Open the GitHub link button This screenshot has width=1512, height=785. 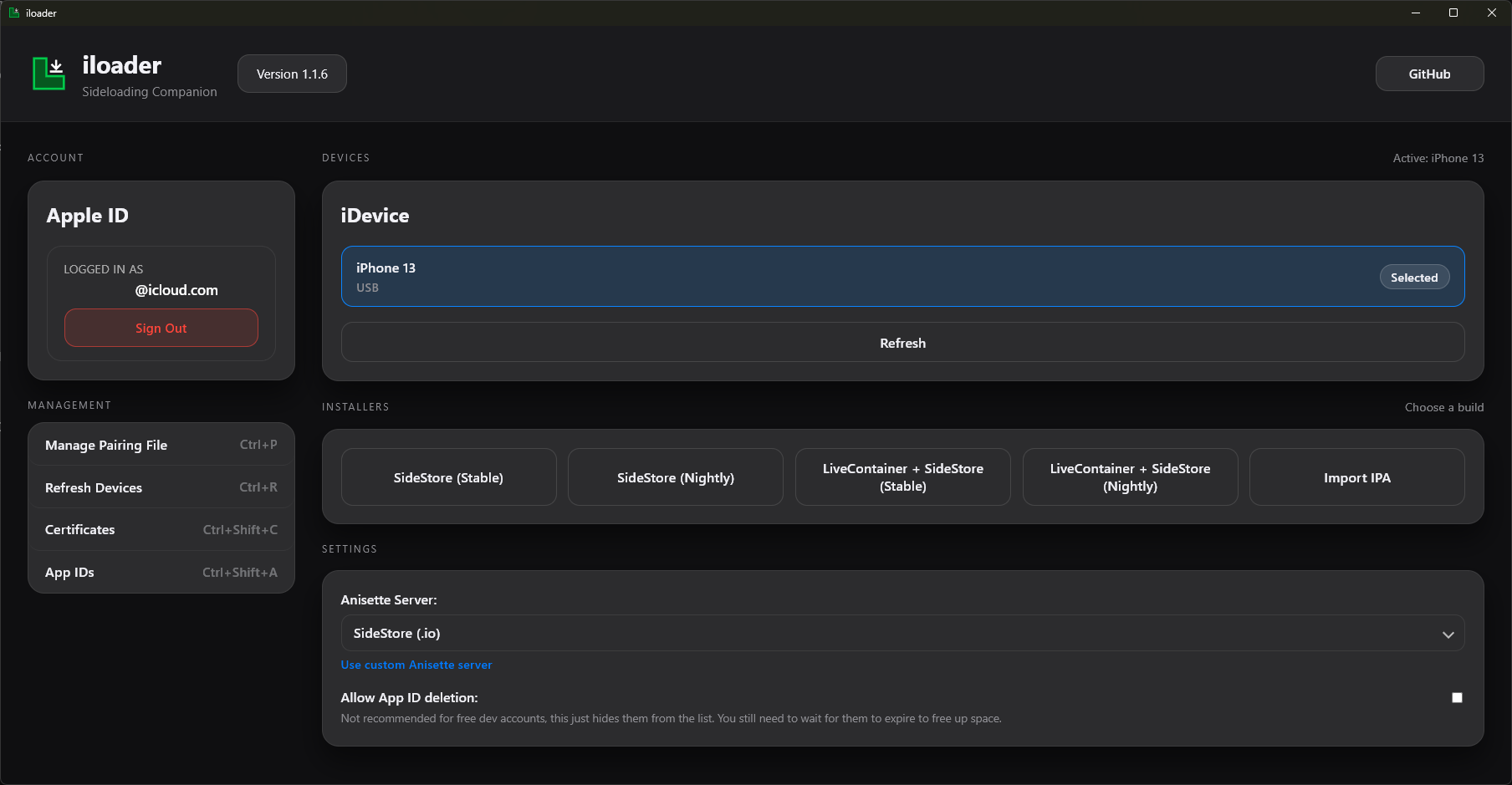click(x=1428, y=74)
